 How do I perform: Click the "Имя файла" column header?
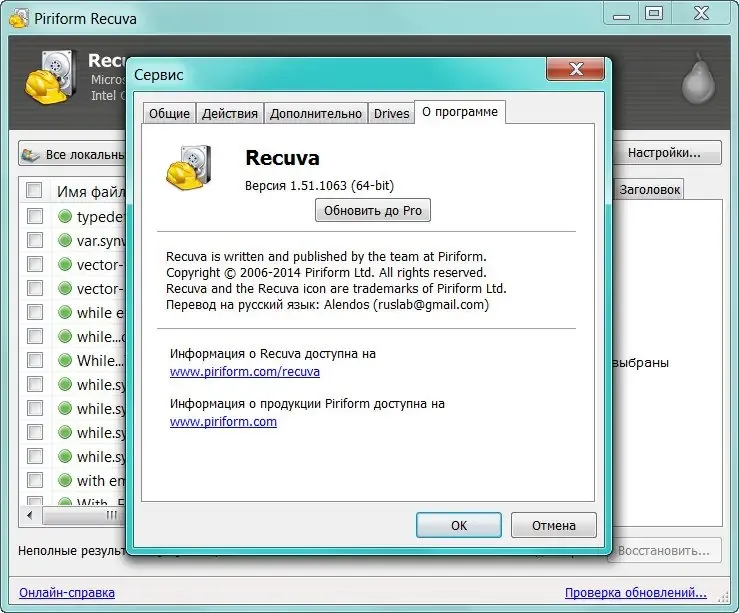tap(90, 191)
